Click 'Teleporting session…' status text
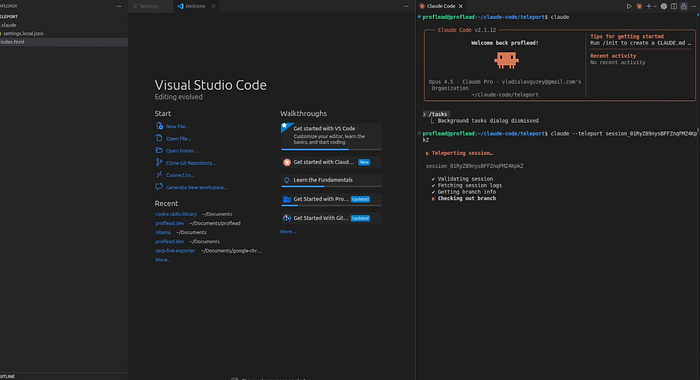The height and width of the screenshot is (380, 700). click(462, 153)
